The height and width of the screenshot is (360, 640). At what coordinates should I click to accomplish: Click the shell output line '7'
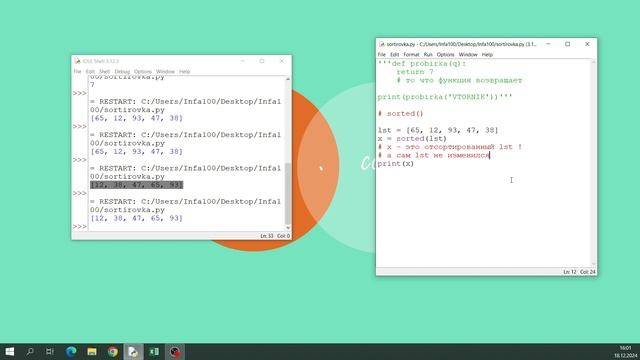[x=93, y=85]
